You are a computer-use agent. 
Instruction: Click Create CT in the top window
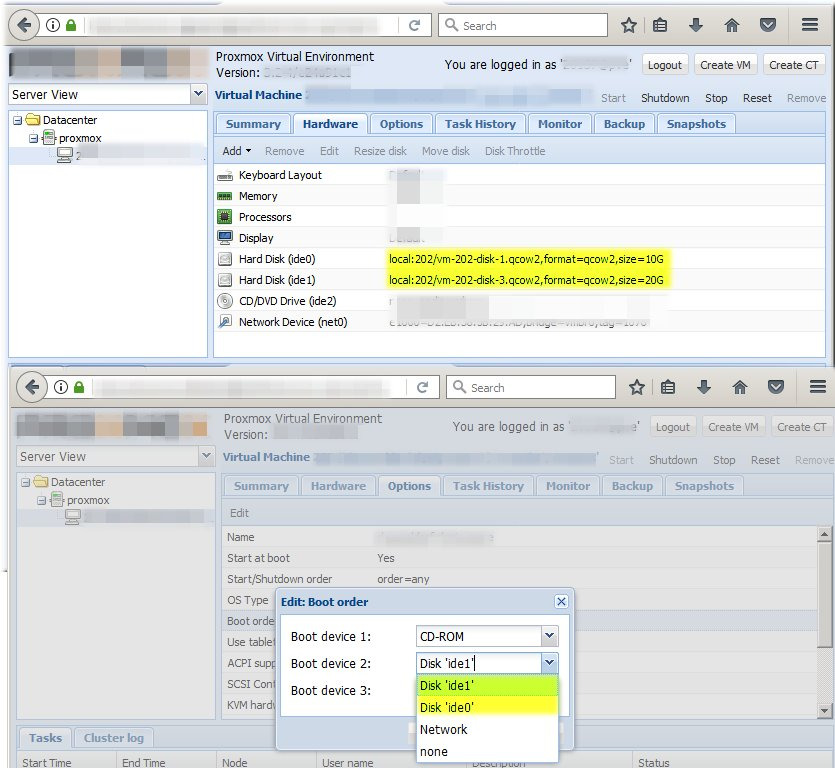[x=793, y=65]
